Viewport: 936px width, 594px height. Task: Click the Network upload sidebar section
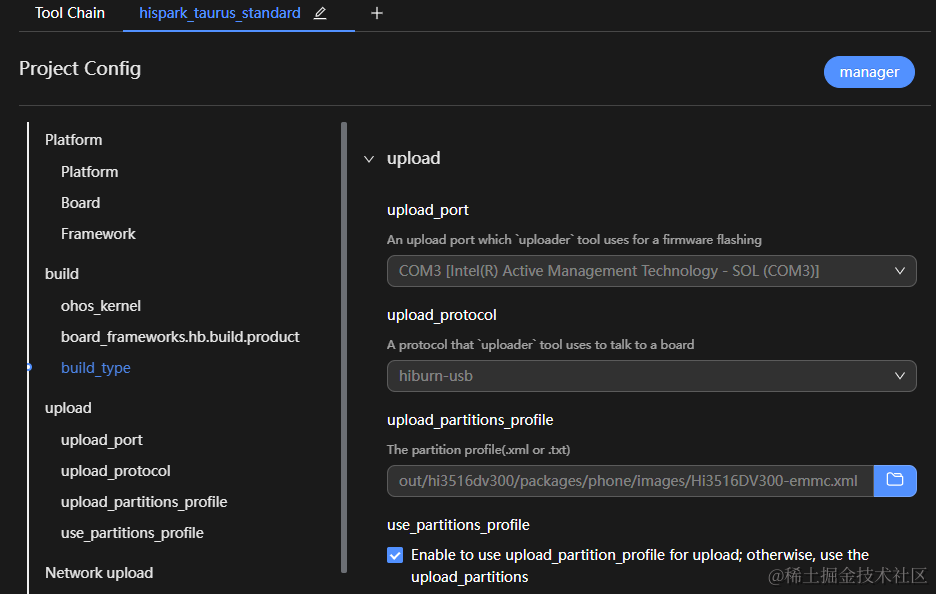pyautogui.click(x=99, y=573)
